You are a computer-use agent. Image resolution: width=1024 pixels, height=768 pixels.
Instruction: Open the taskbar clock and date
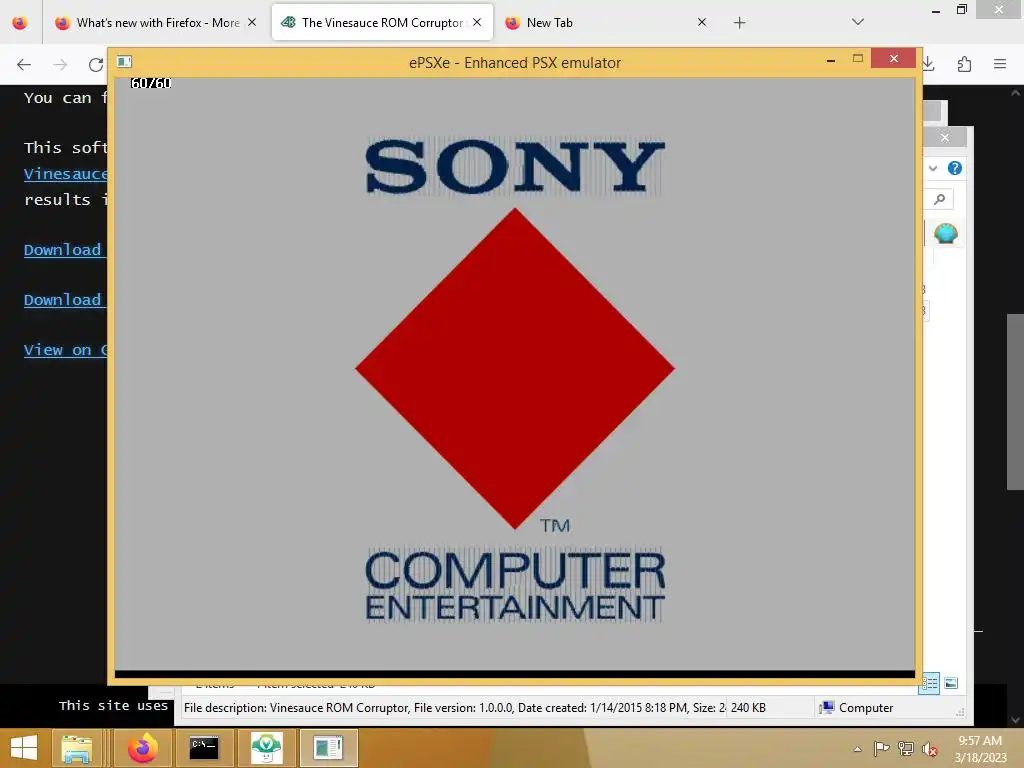(x=980, y=749)
